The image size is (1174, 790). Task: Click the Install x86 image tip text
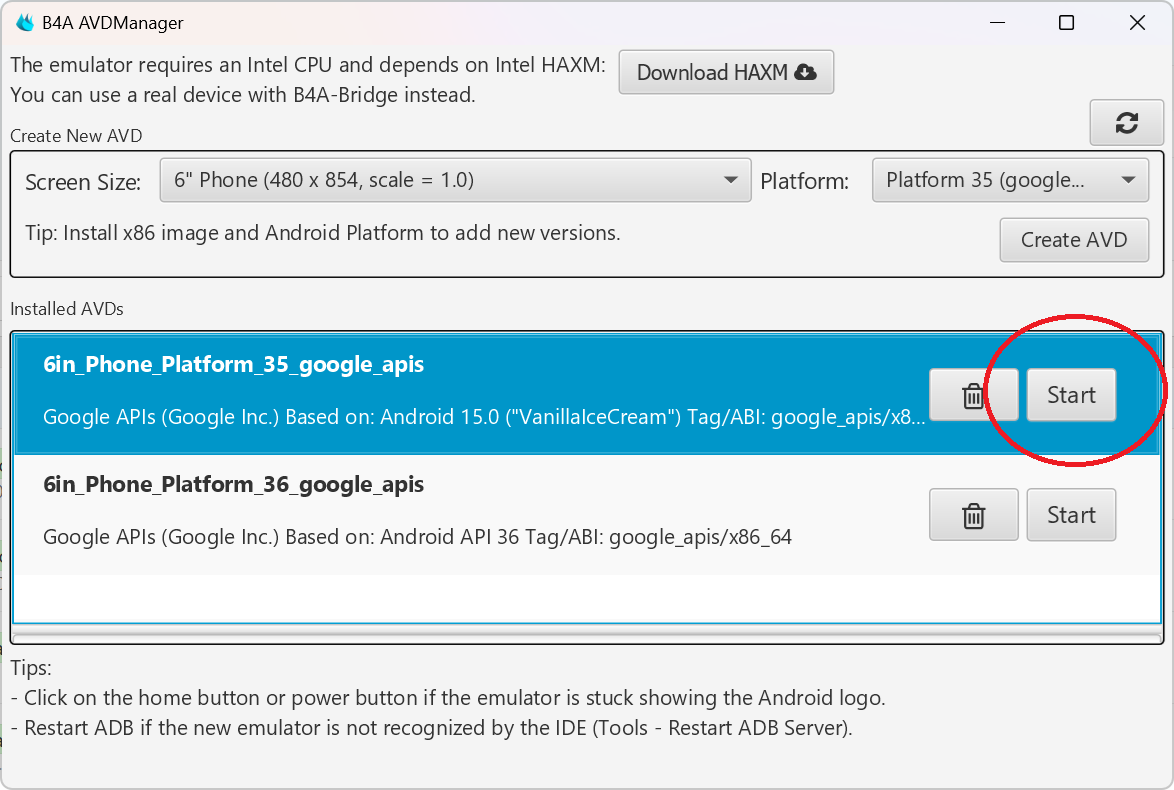coord(323,233)
